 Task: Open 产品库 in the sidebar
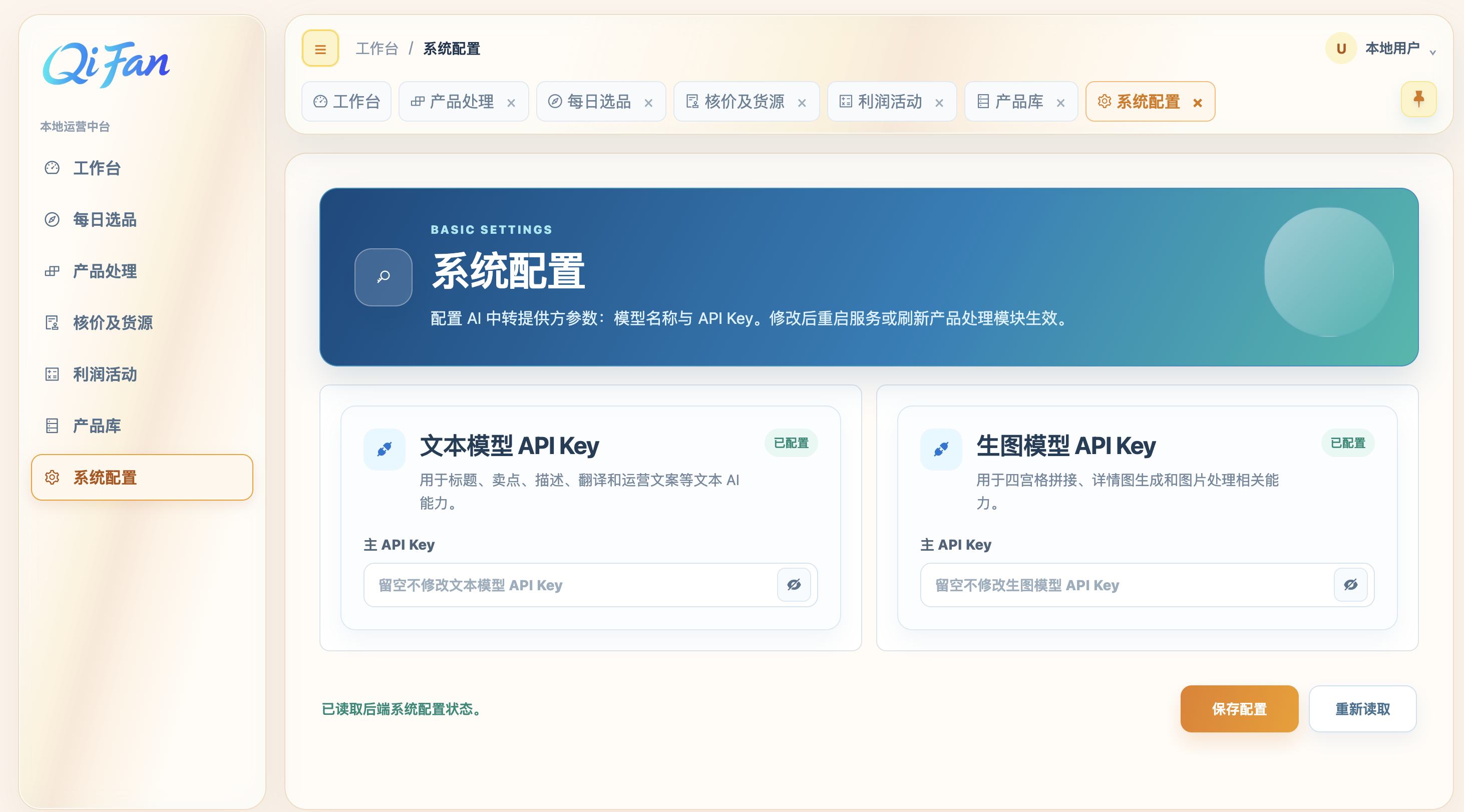(142, 426)
